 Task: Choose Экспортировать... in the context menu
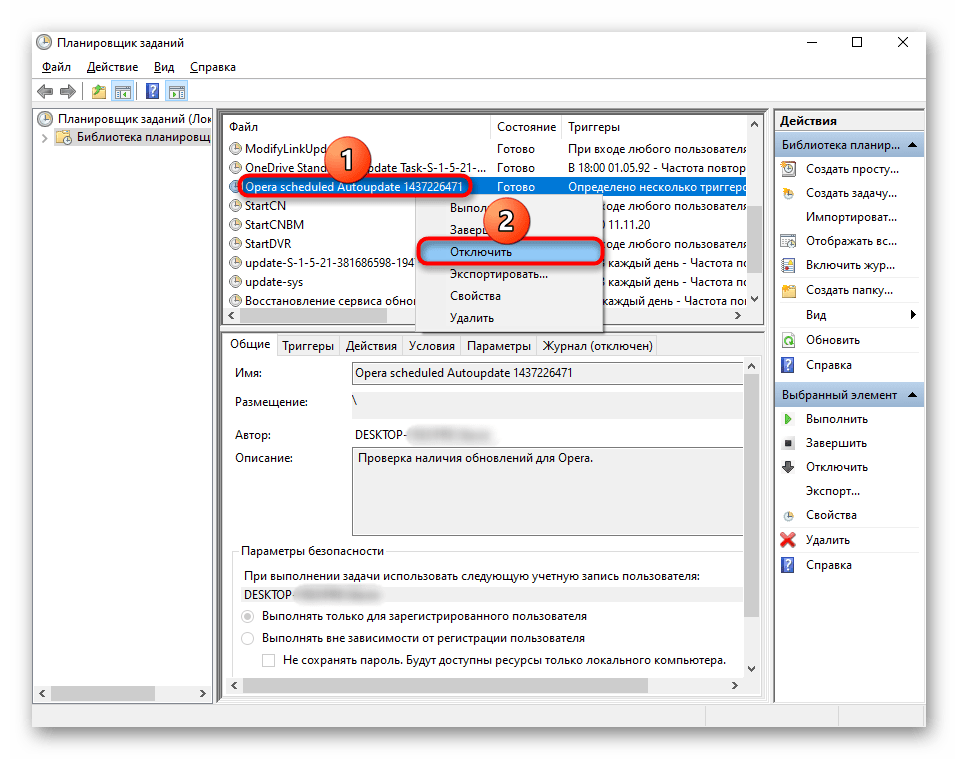pyautogui.click(x=509, y=274)
